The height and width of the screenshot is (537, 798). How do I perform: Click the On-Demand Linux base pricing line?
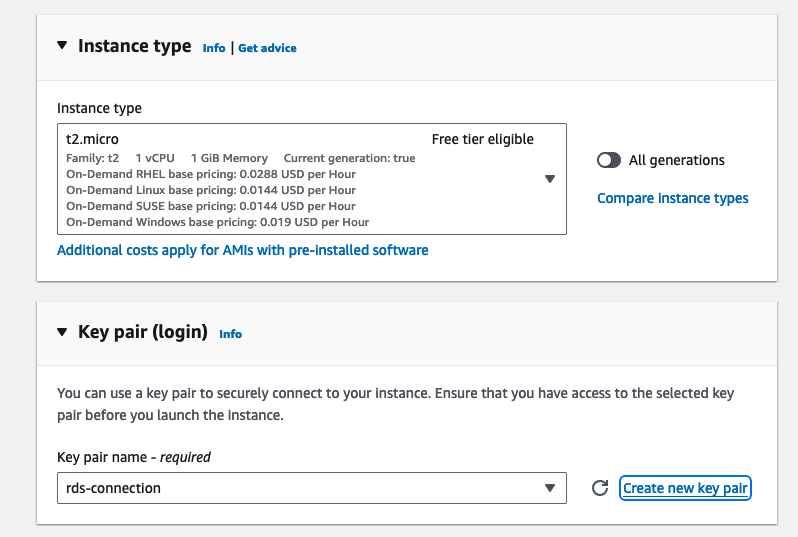coord(210,190)
